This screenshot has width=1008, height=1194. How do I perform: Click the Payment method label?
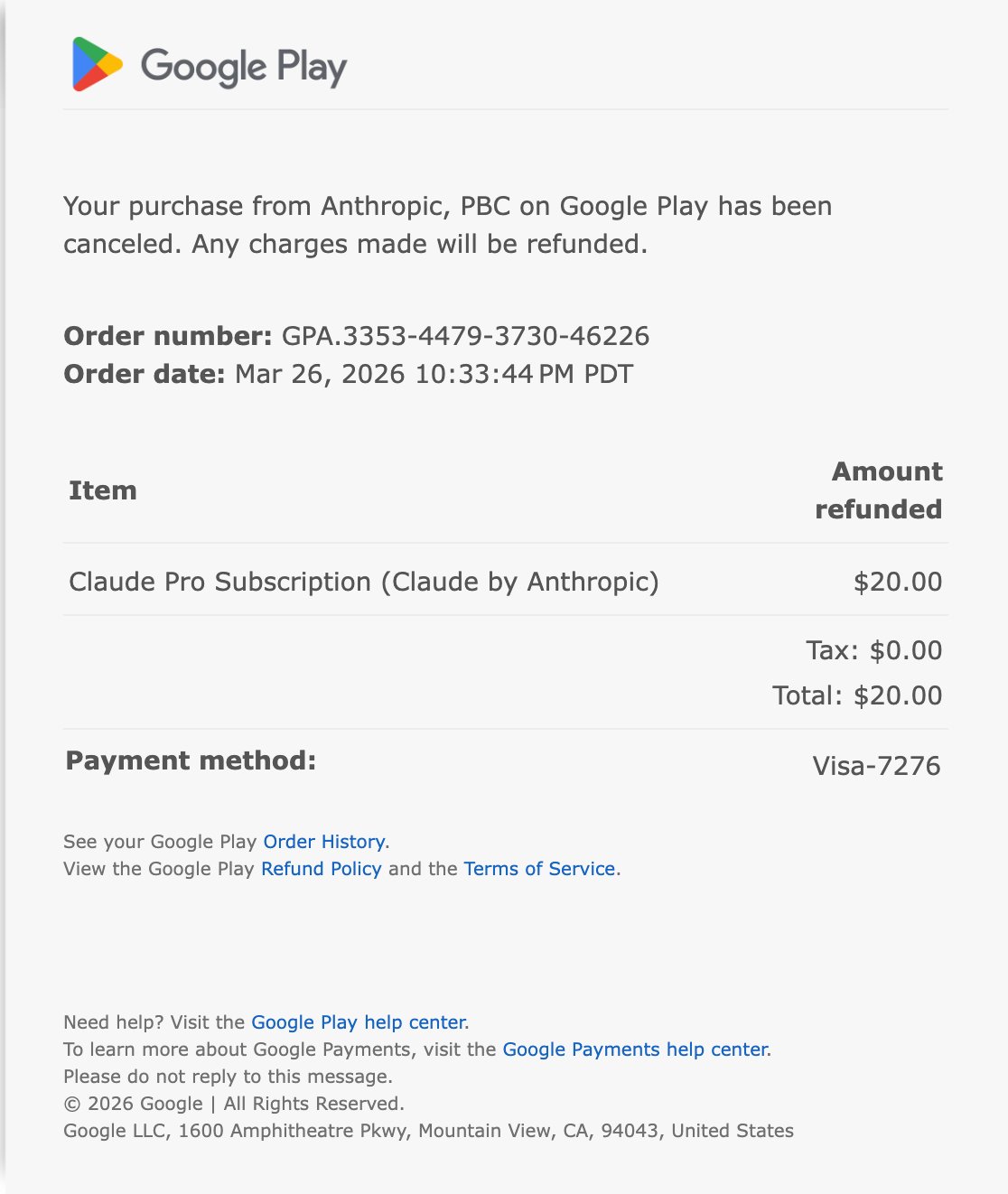click(x=191, y=760)
